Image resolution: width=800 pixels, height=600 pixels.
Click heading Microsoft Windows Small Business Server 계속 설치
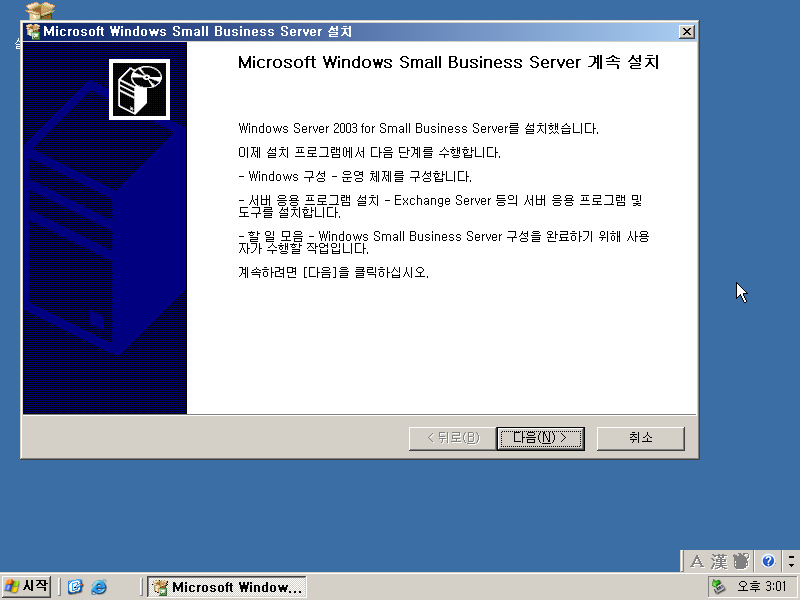[x=448, y=62]
